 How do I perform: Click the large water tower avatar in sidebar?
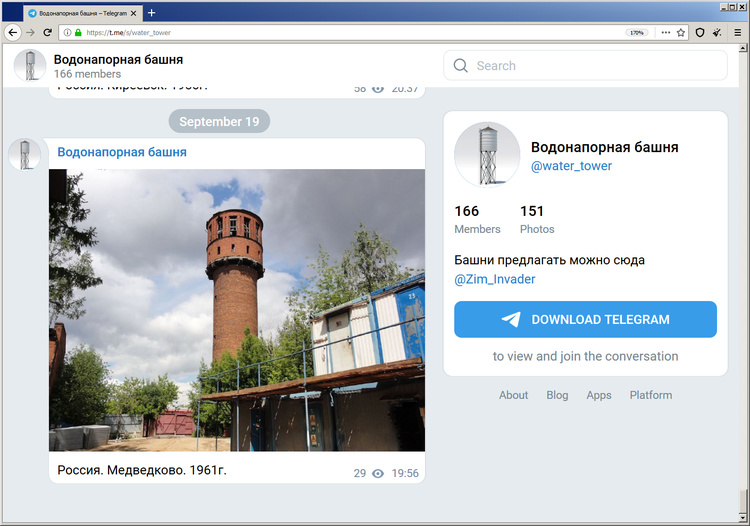487,154
